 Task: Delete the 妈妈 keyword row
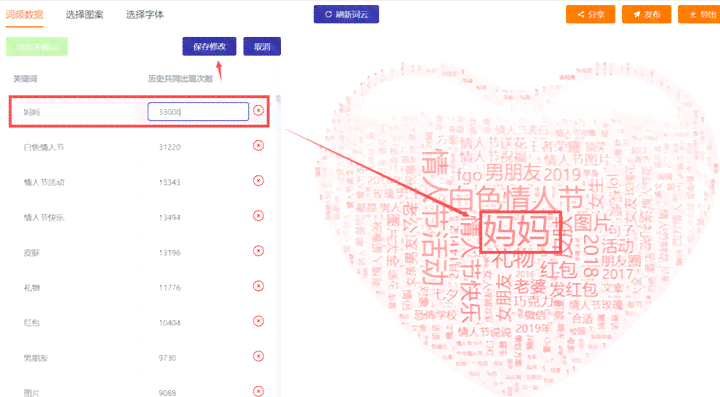(x=259, y=111)
